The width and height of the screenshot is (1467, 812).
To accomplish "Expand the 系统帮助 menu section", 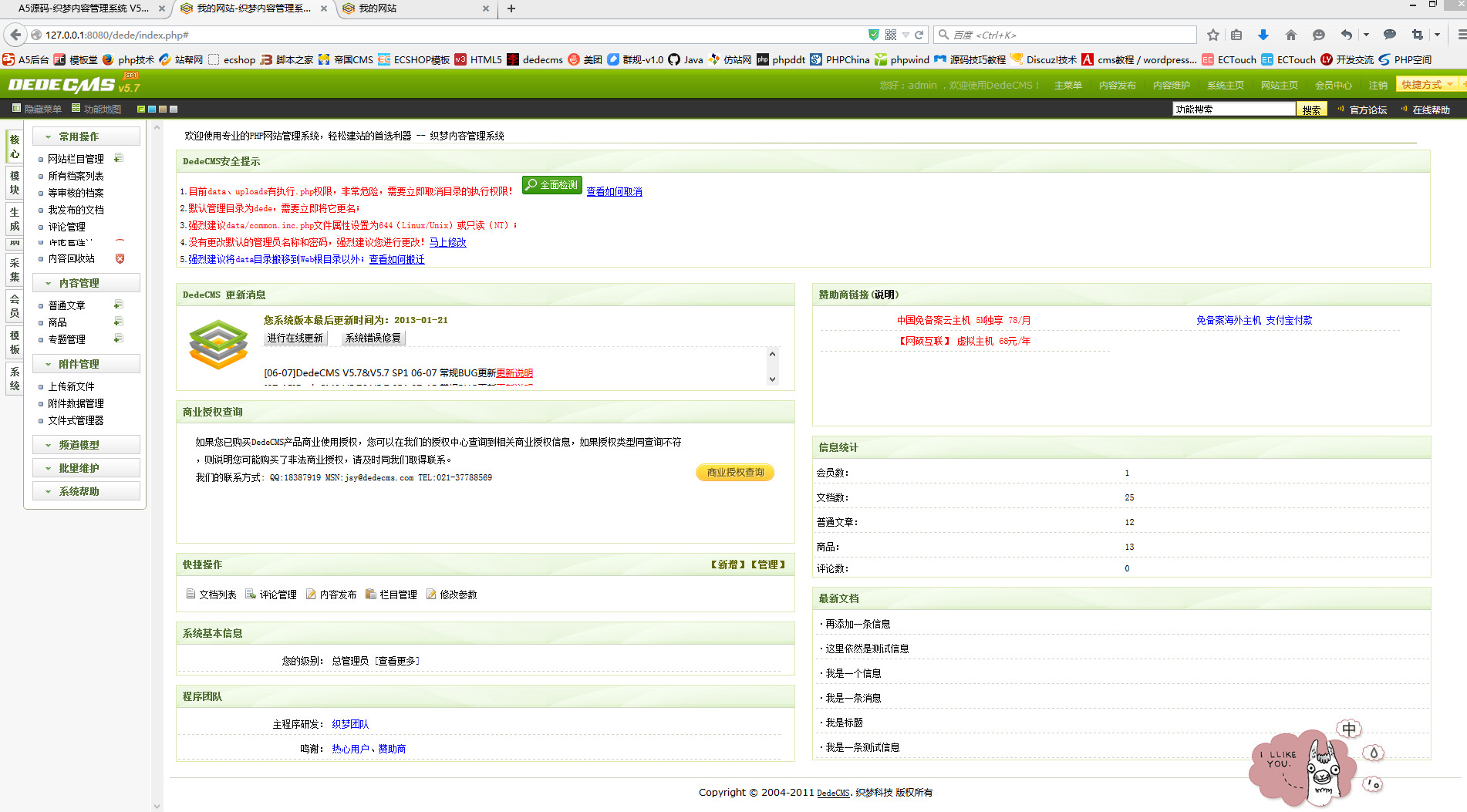I will tap(86, 491).
